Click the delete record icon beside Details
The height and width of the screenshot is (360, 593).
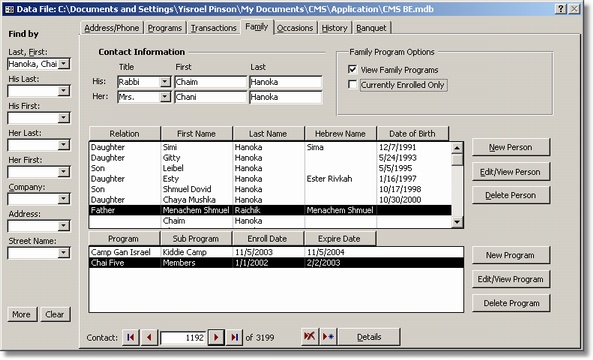tap(310, 336)
